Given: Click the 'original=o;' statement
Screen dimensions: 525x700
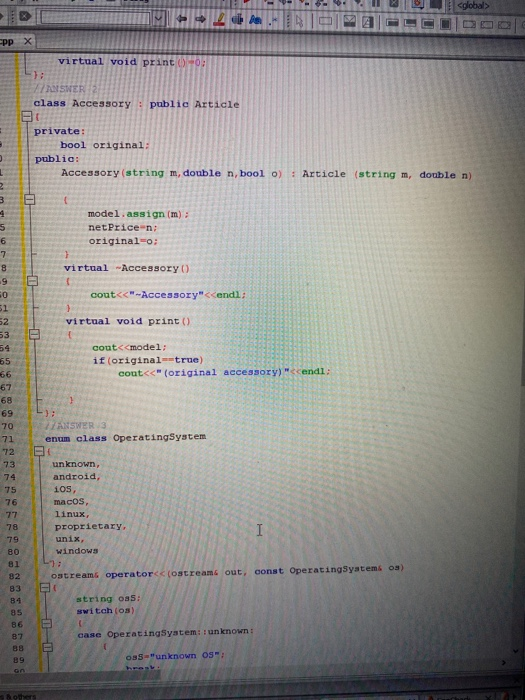Looking at the screenshot, I should point(123,241).
